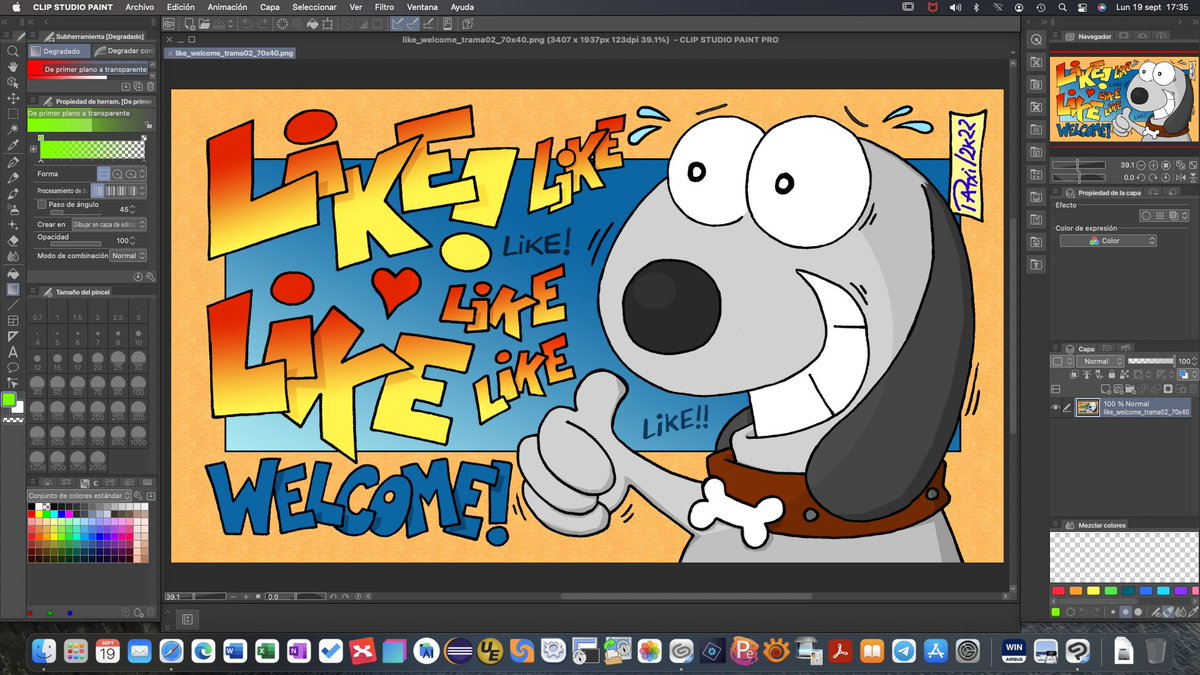Select the Balloon tool

13,367
